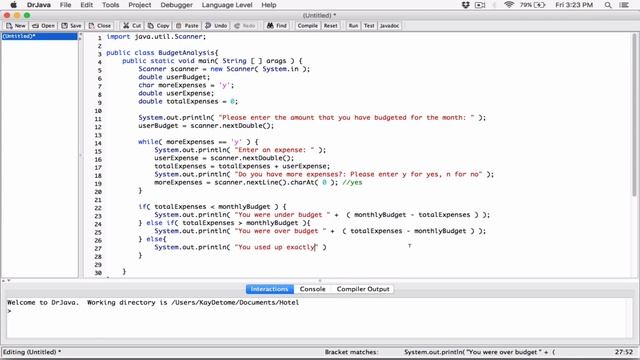Viewport: 640px width, 360px height.
Task: Click the Dropbox icon in the menu bar
Action: point(465,5)
